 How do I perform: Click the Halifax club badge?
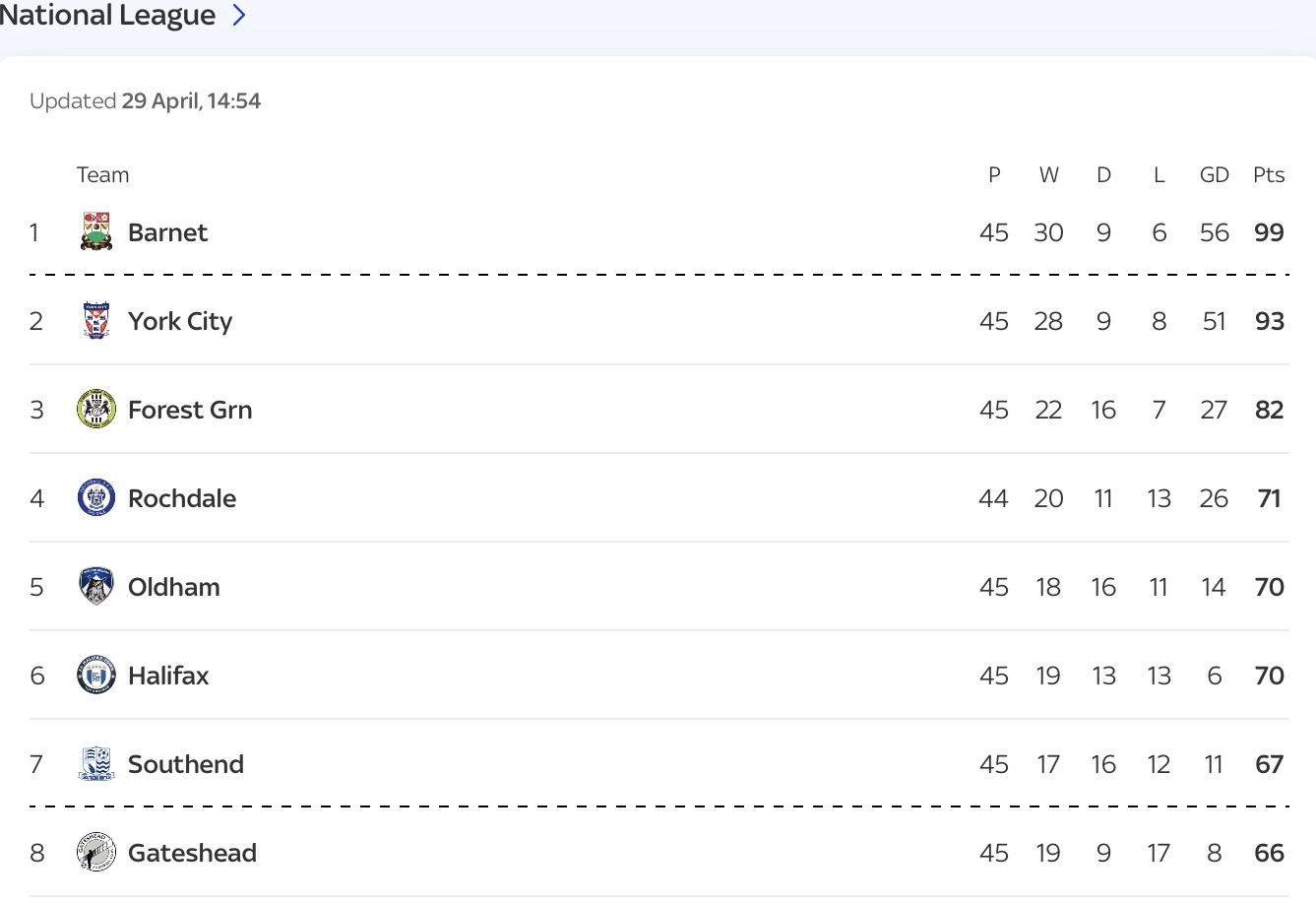coord(96,676)
